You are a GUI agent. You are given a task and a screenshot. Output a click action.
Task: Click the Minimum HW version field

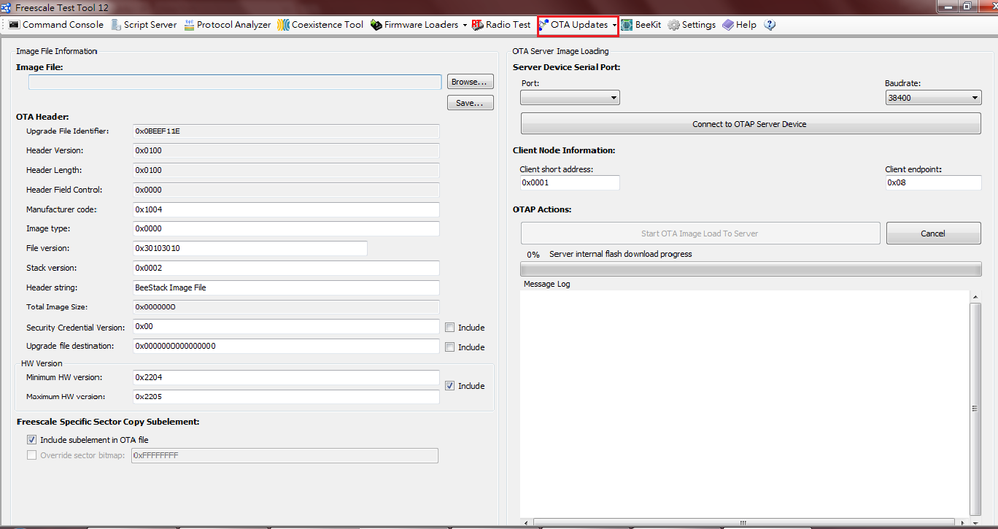click(x=286, y=377)
